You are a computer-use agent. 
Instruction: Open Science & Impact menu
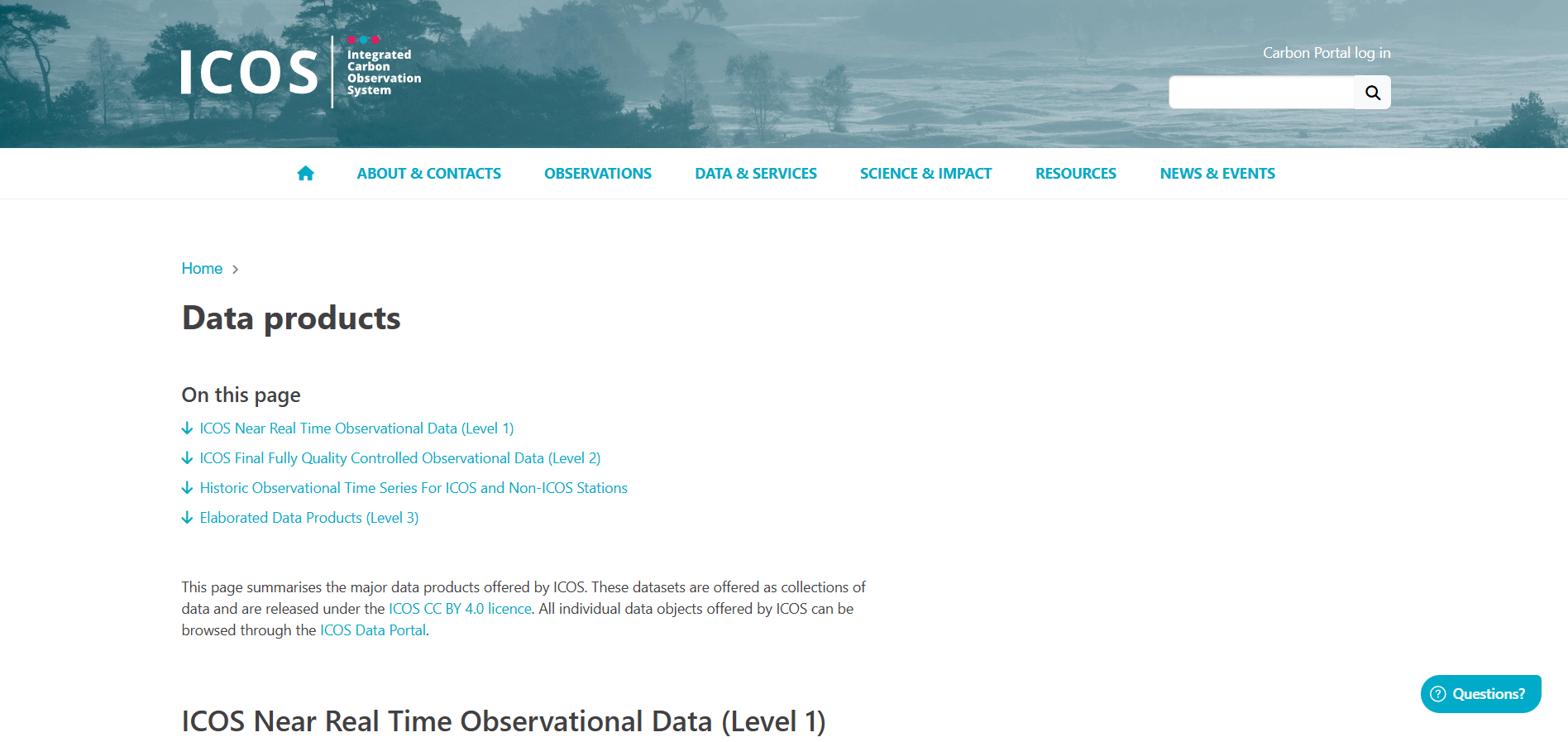pyautogui.click(x=926, y=174)
